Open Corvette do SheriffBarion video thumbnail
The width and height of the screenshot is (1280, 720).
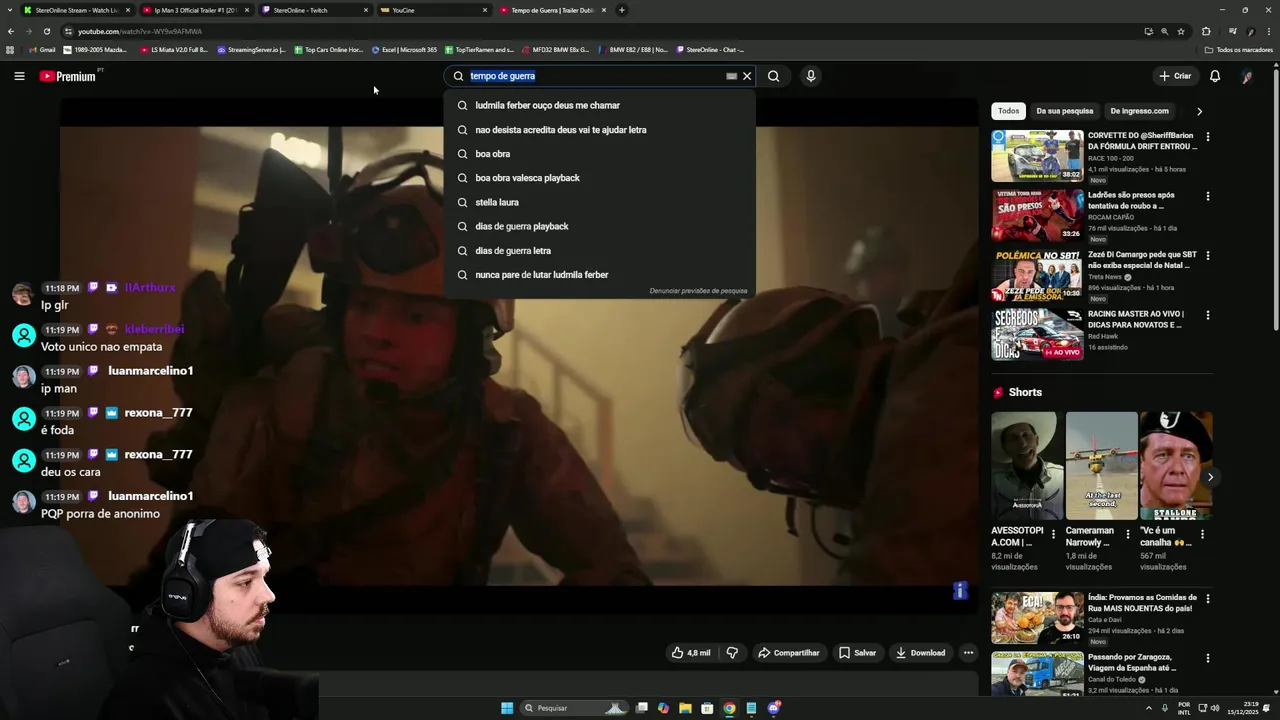click(1037, 156)
